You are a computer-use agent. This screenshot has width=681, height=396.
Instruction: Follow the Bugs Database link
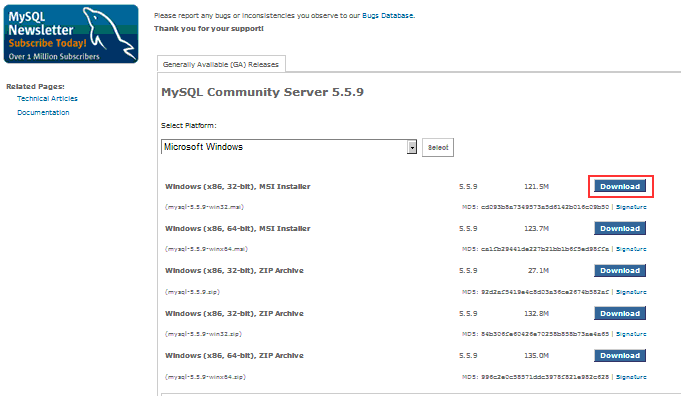(388, 16)
